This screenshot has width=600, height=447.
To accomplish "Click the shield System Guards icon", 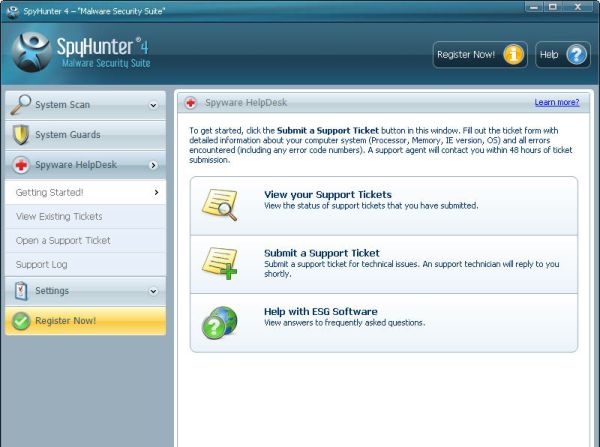I will click(21, 135).
